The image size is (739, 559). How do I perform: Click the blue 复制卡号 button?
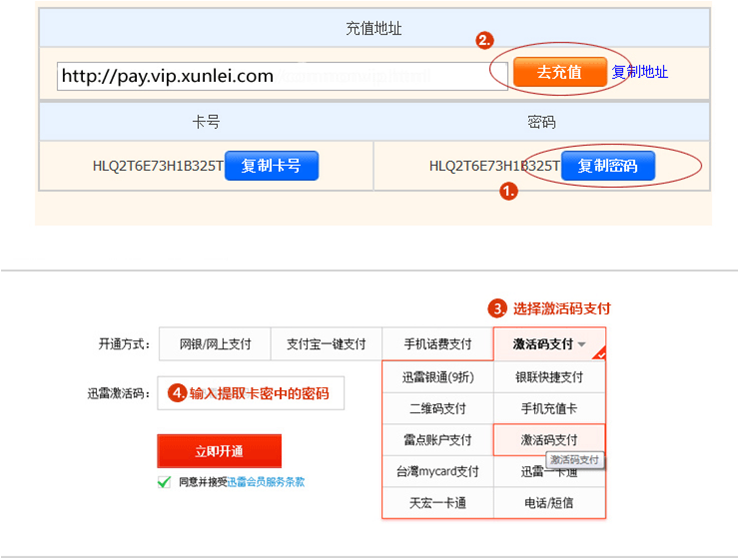tap(271, 166)
